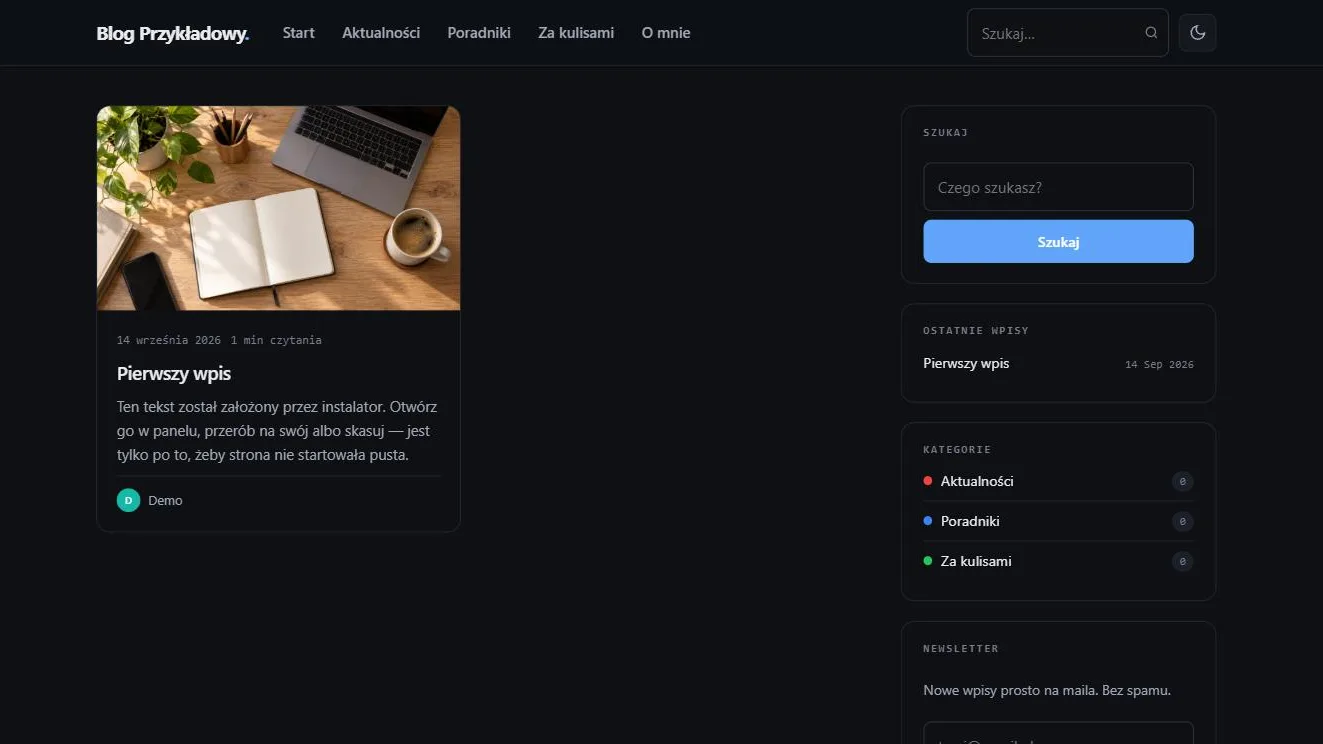Open the O mnie menu item

point(666,33)
